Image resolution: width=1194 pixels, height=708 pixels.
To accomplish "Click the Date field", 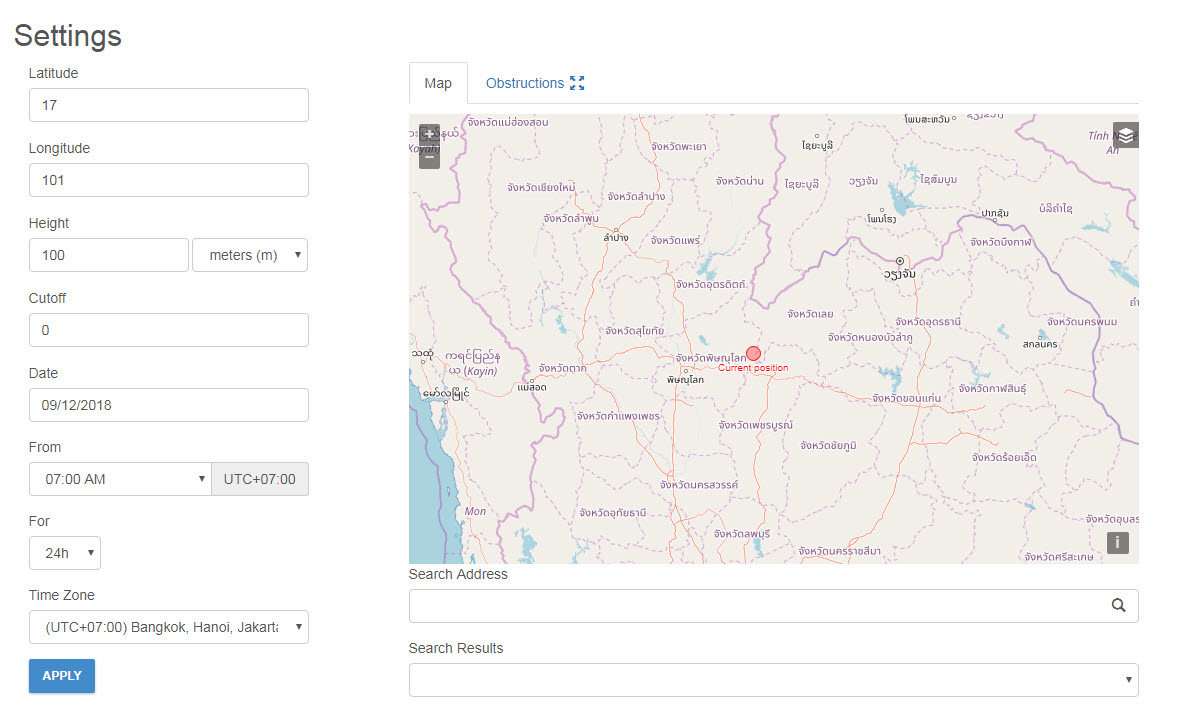I will tap(168, 405).
